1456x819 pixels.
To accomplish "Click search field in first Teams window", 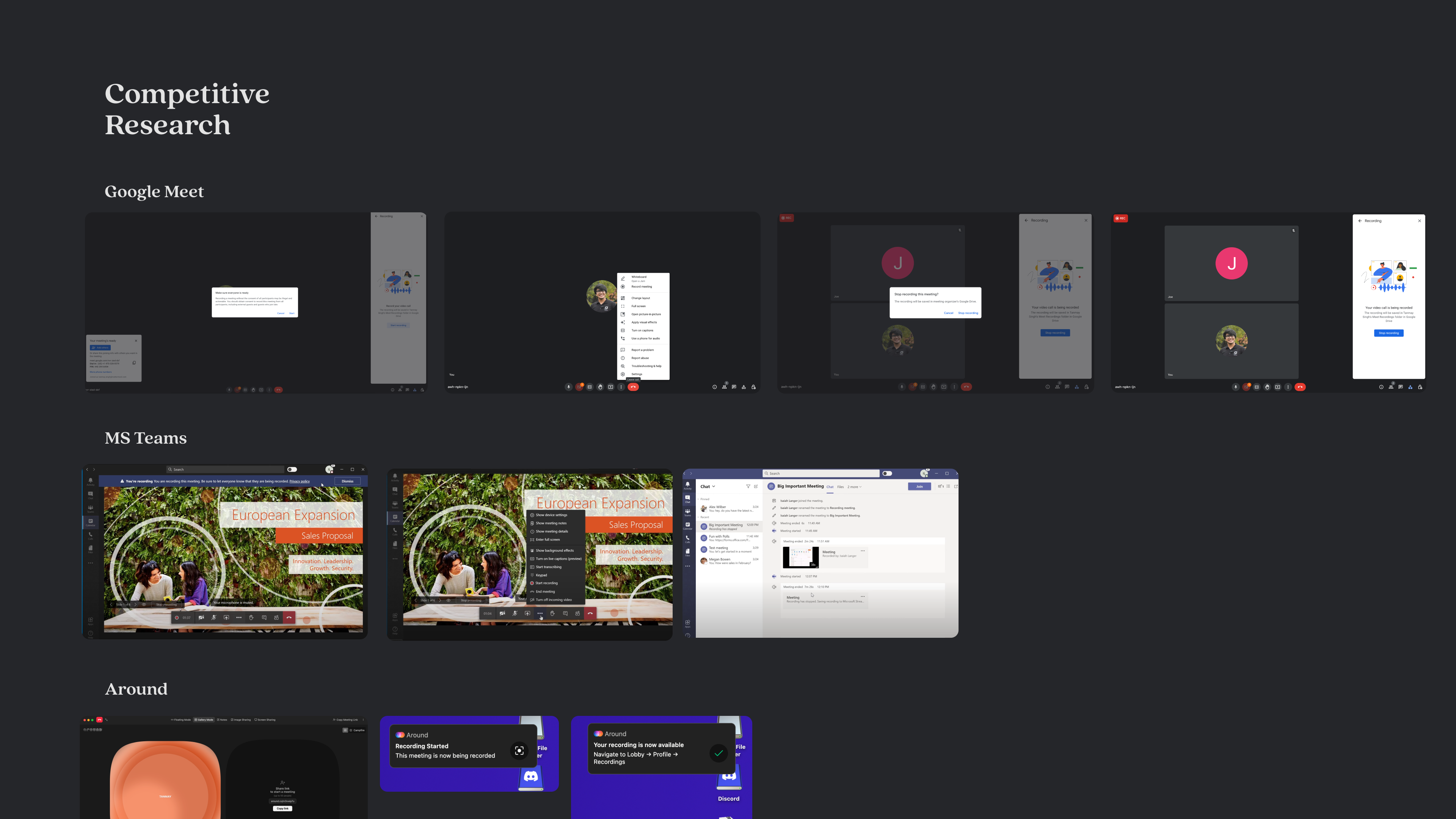I will tap(226, 470).
